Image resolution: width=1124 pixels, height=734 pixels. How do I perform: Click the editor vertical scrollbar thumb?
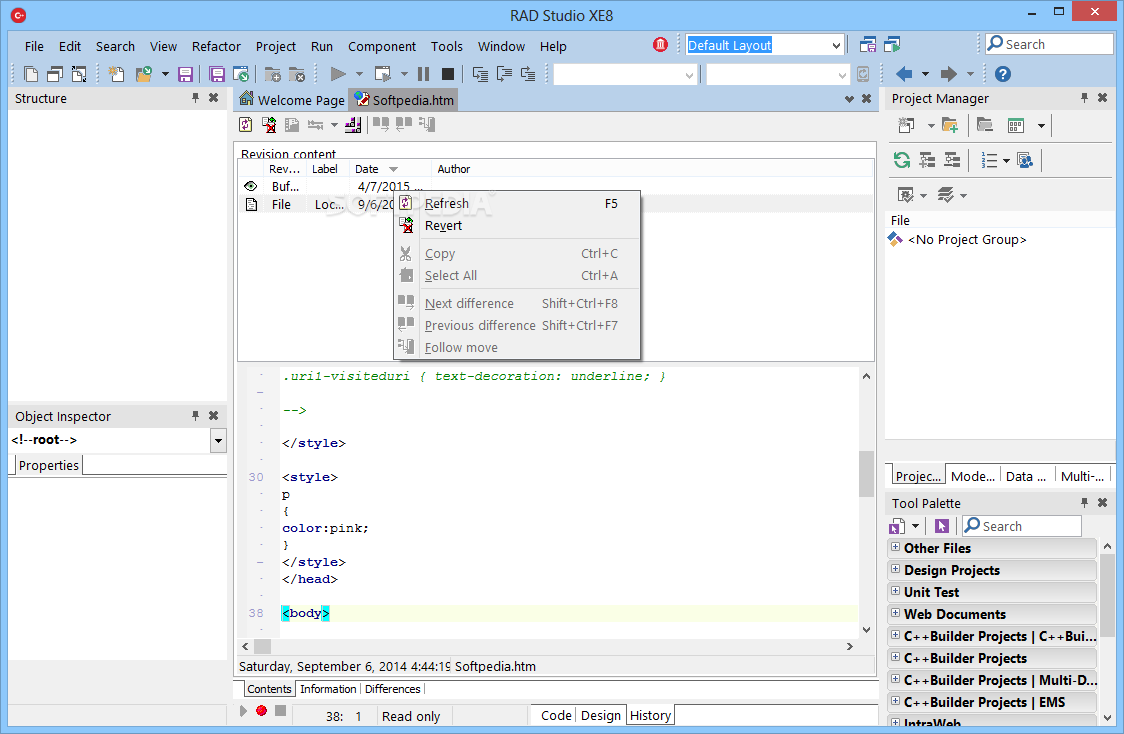click(x=866, y=474)
